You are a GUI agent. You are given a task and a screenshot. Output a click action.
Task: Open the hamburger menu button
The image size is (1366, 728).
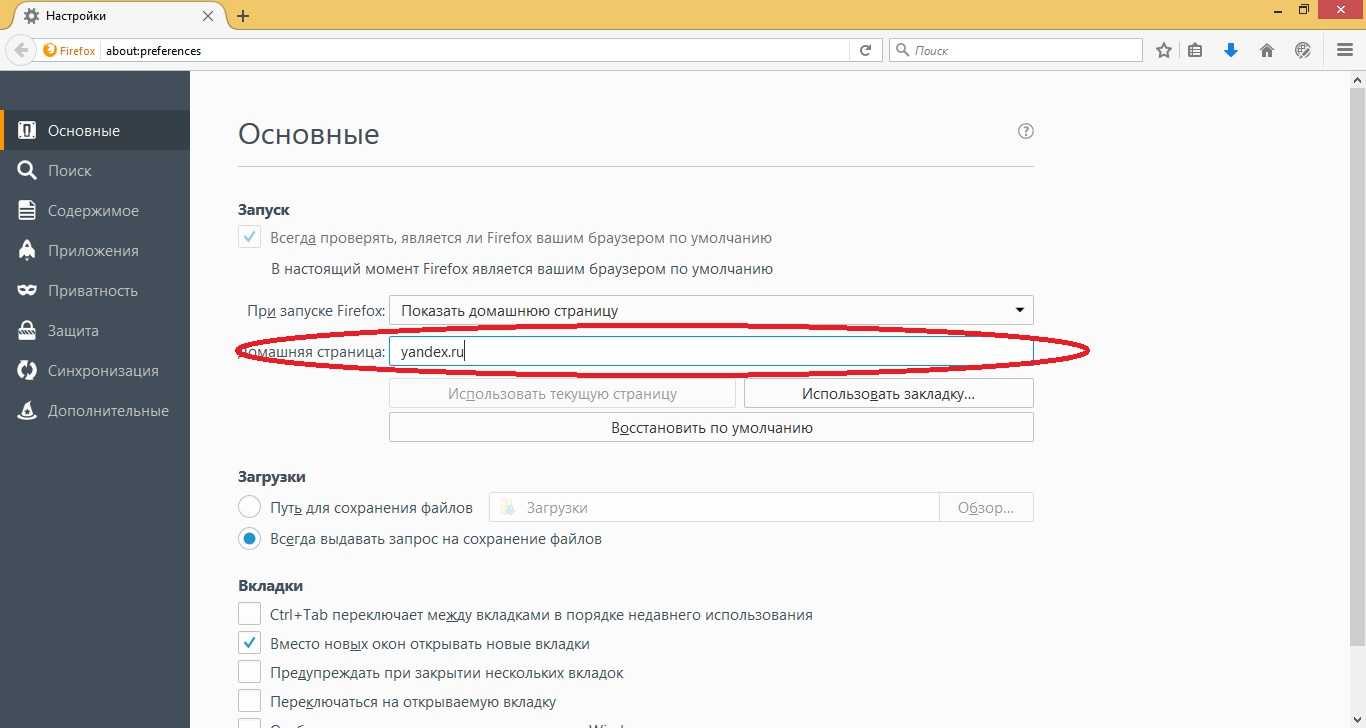coord(1345,50)
